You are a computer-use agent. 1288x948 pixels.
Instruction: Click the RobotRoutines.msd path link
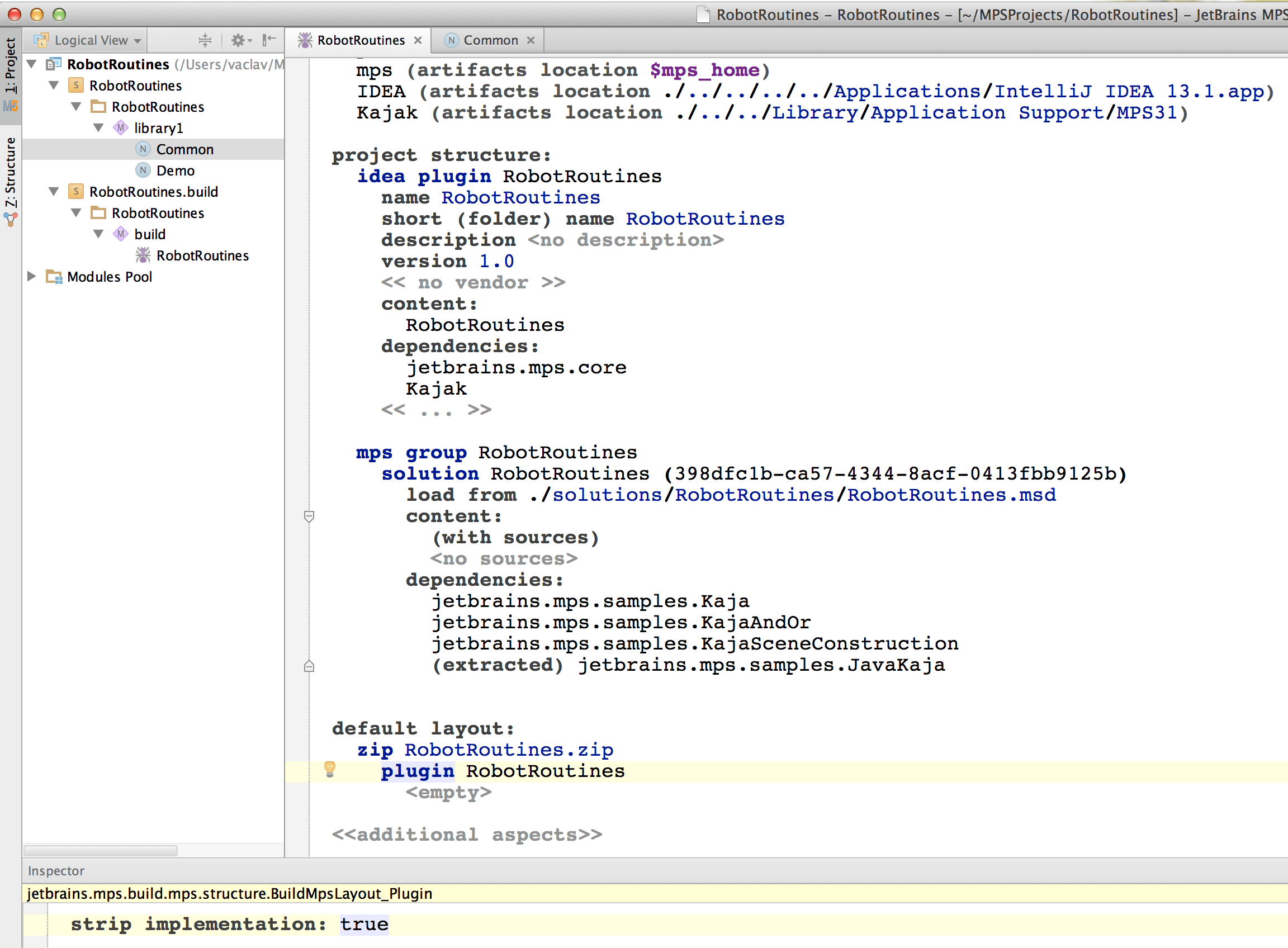pyautogui.click(x=951, y=495)
